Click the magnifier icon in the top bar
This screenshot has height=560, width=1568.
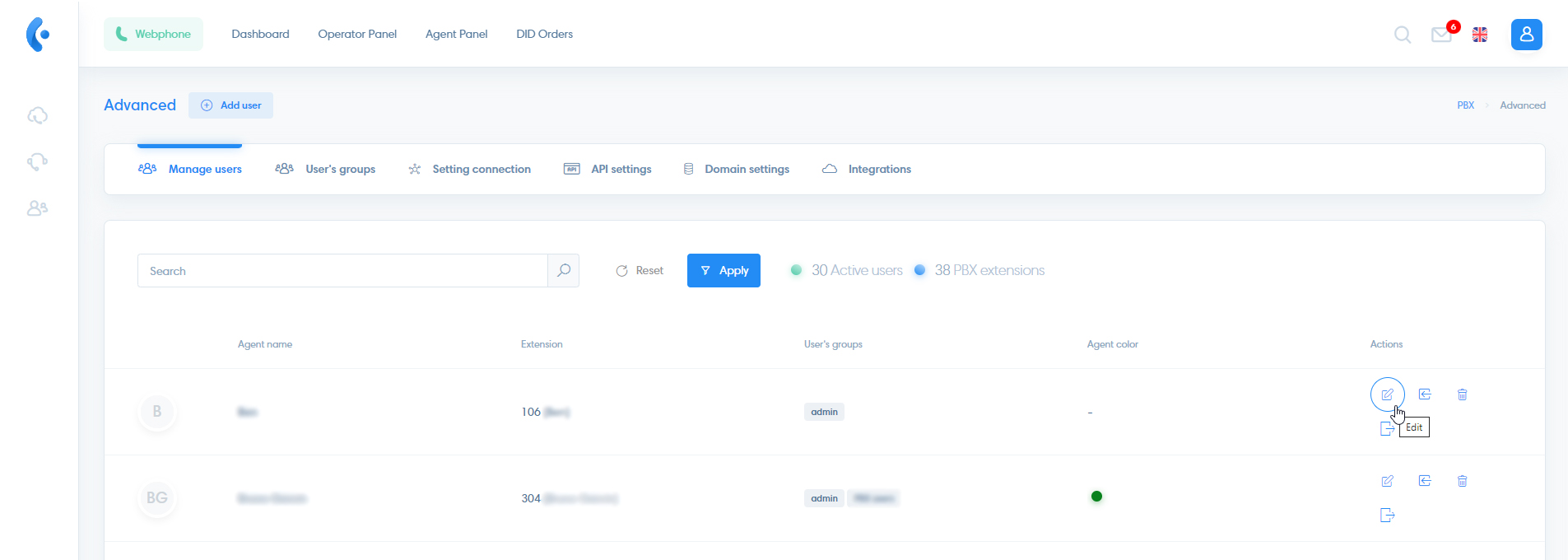pyautogui.click(x=1402, y=35)
